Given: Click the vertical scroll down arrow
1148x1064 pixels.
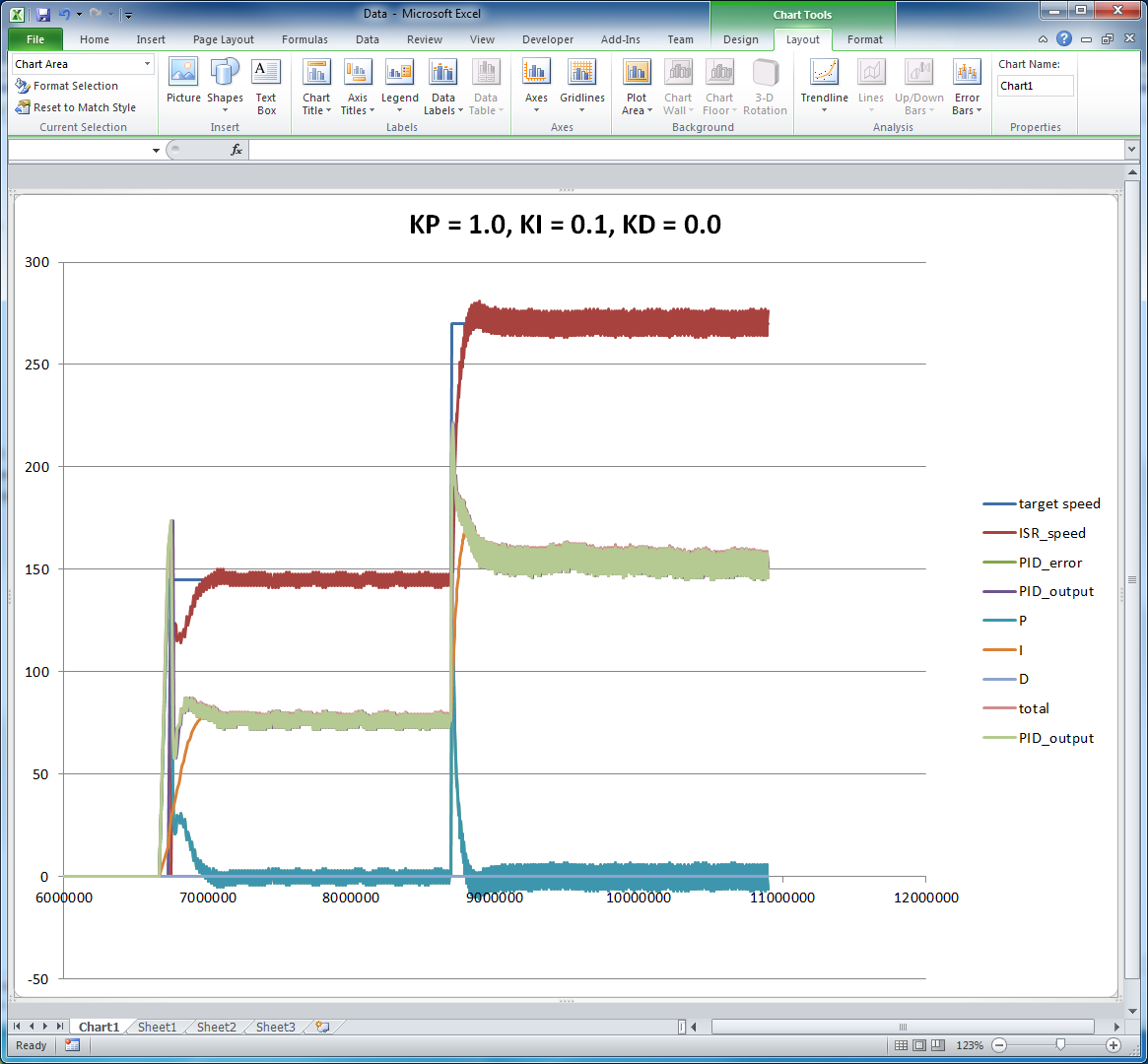Looking at the screenshot, I should [1132, 1012].
